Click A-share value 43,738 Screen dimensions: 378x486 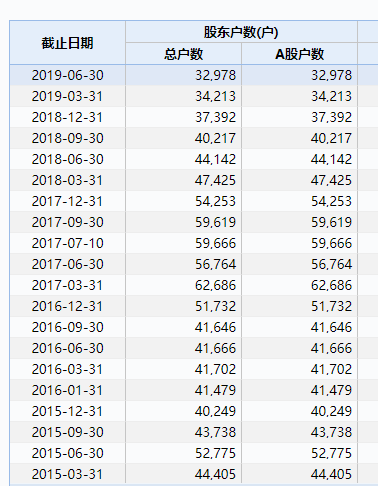point(331,432)
